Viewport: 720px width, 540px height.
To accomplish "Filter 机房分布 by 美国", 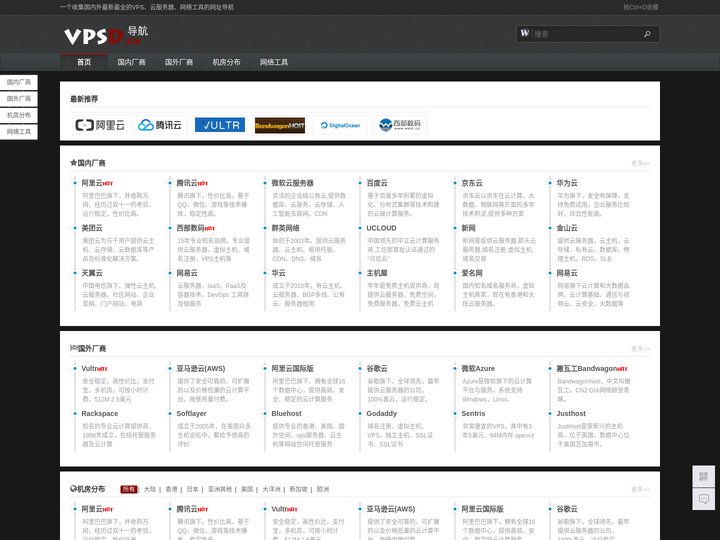I will 247,489.
